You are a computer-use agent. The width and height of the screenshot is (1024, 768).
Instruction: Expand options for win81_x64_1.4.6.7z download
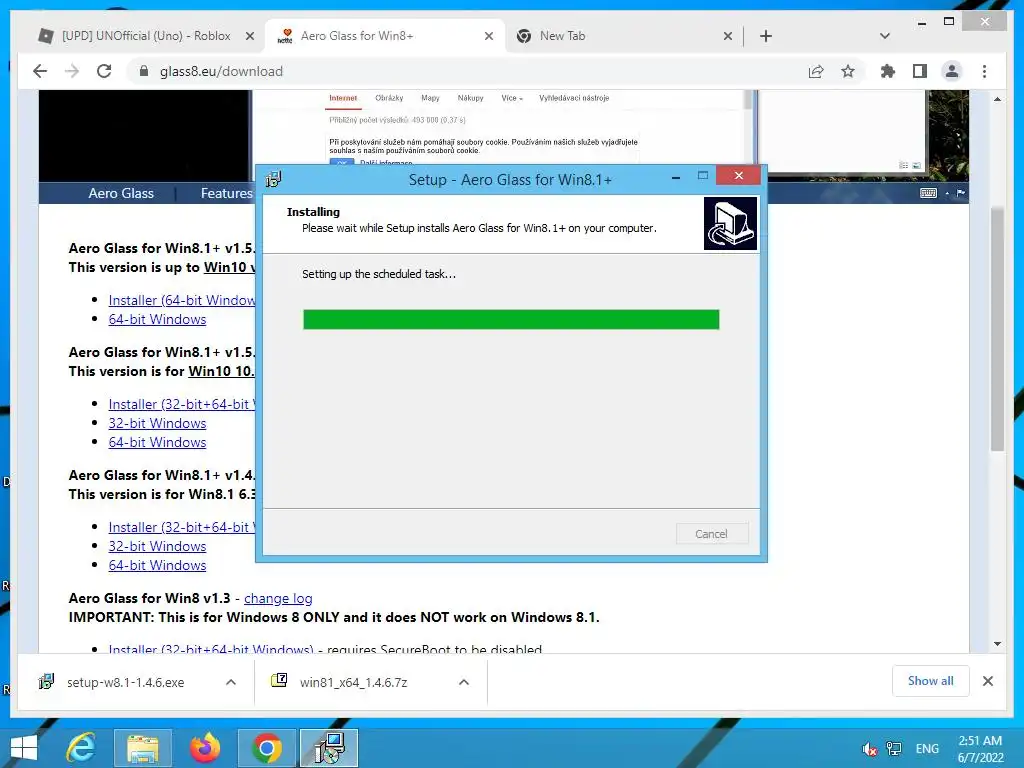[x=464, y=682]
